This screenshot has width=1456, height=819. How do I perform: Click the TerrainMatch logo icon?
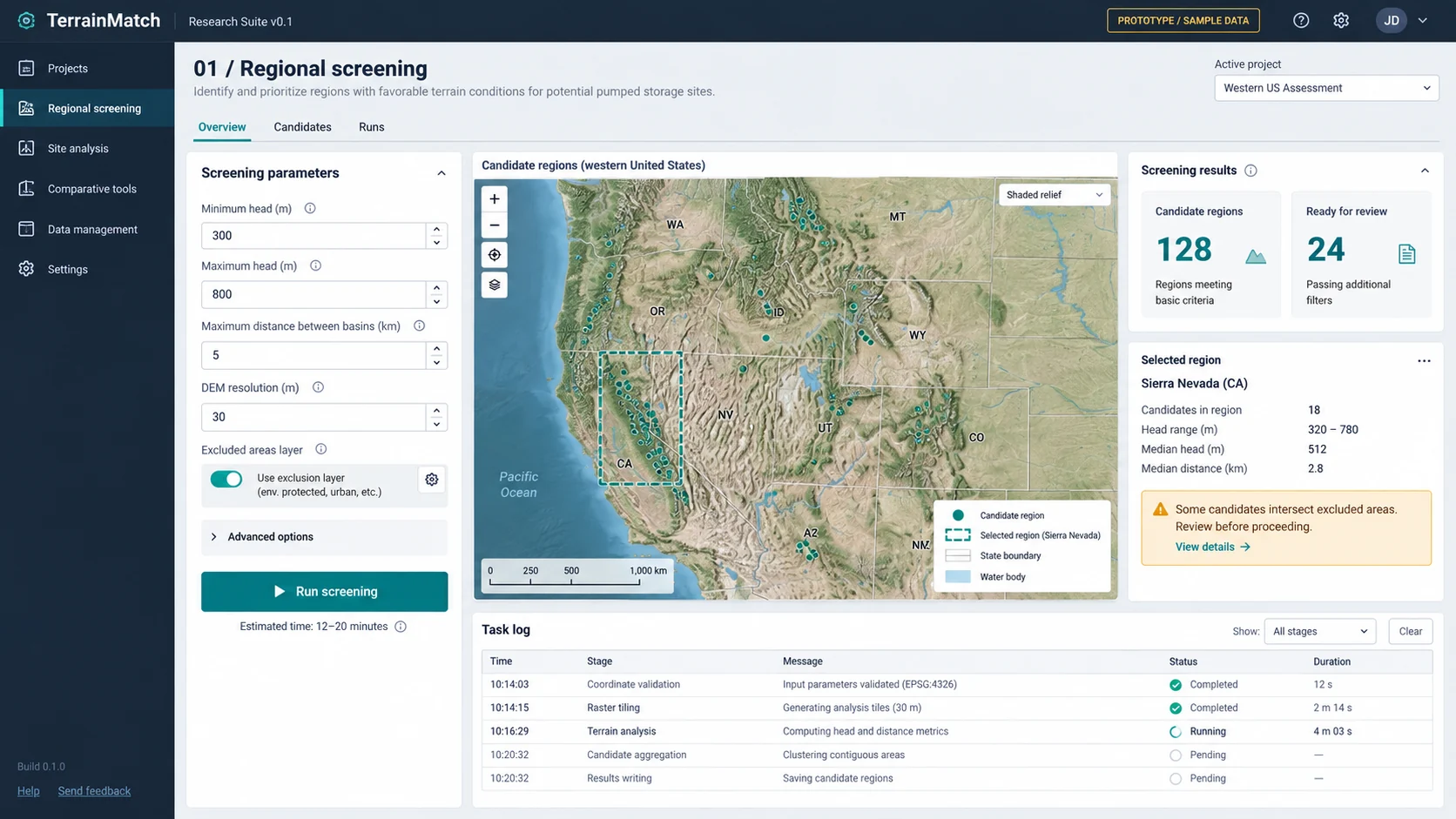[x=26, y=20]
